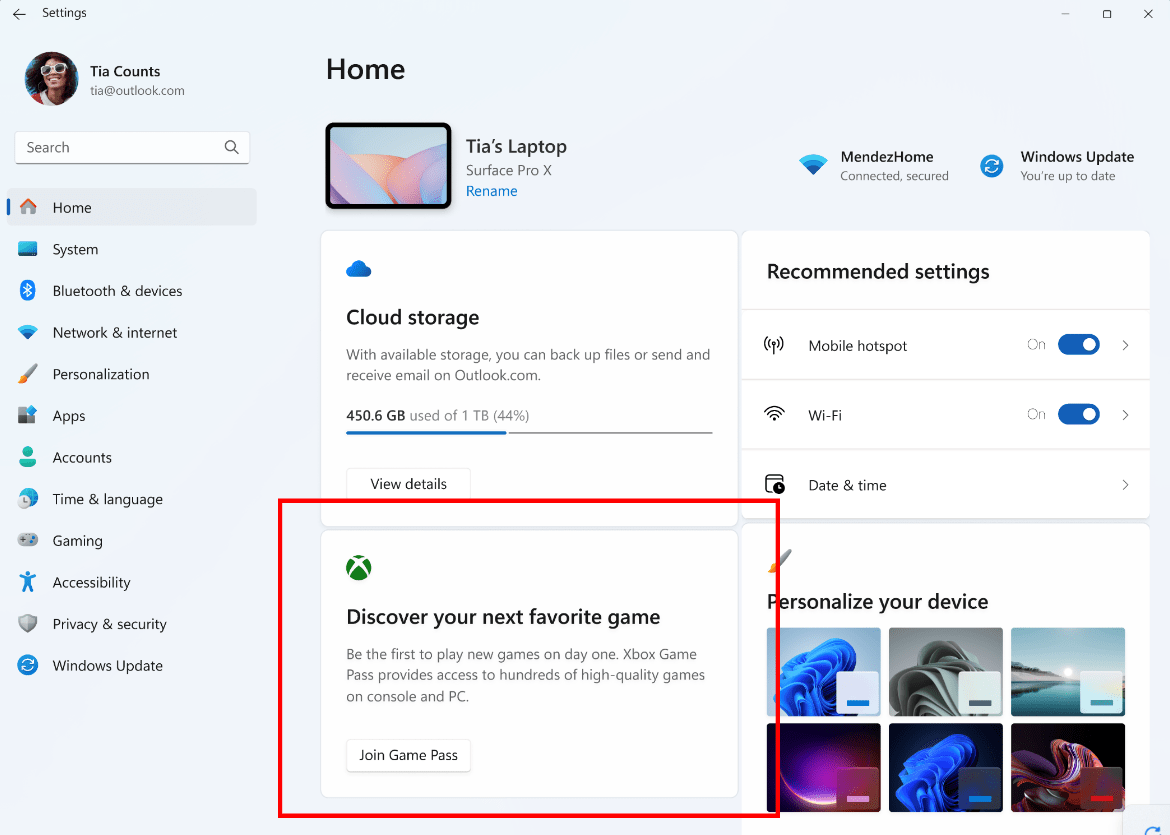Select Apps in the sidebar
Viewport: 1170px width, 835px height.
[x=132, y=416]
